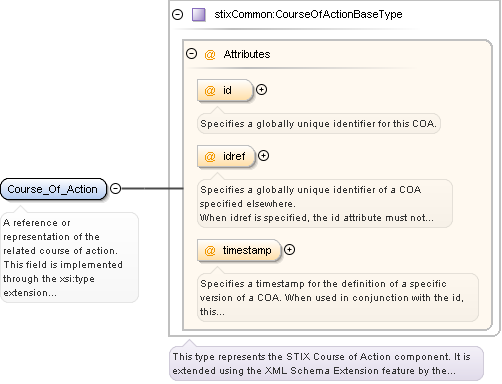The image size is (502, 384).
Task: Select the idref attribute box
Action: click(x=226, y=156)
